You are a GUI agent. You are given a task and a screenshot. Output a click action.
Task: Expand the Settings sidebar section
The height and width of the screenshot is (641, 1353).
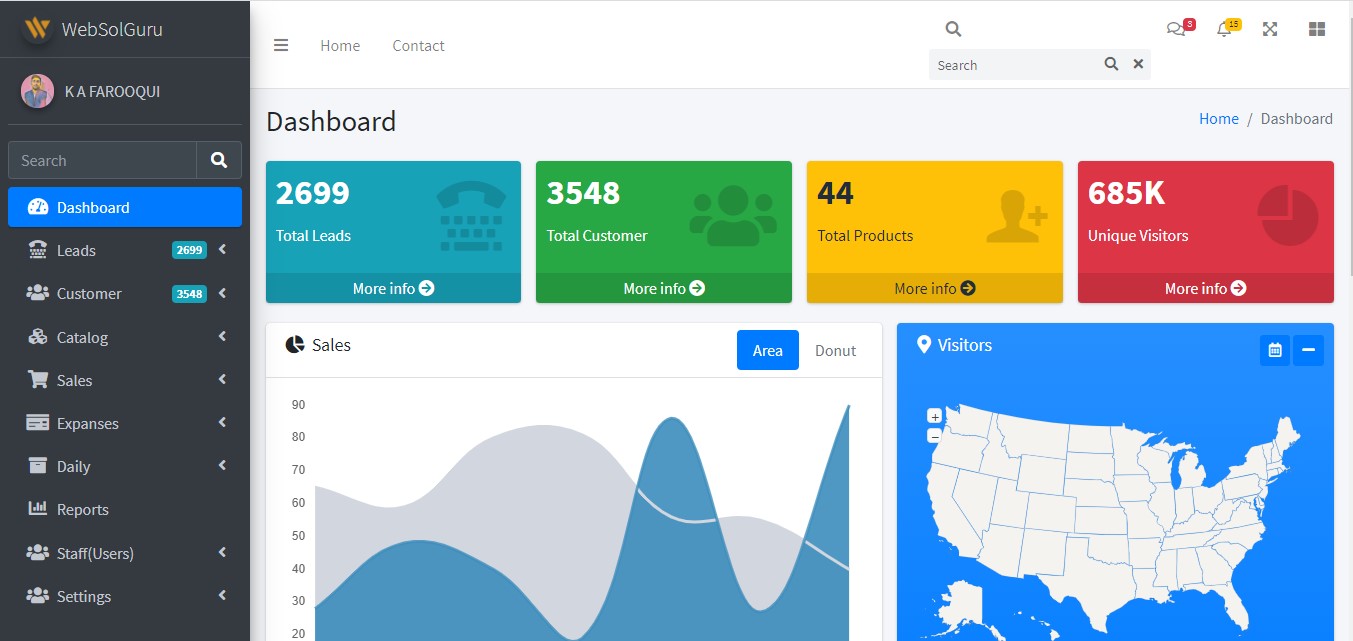(221, 595)
